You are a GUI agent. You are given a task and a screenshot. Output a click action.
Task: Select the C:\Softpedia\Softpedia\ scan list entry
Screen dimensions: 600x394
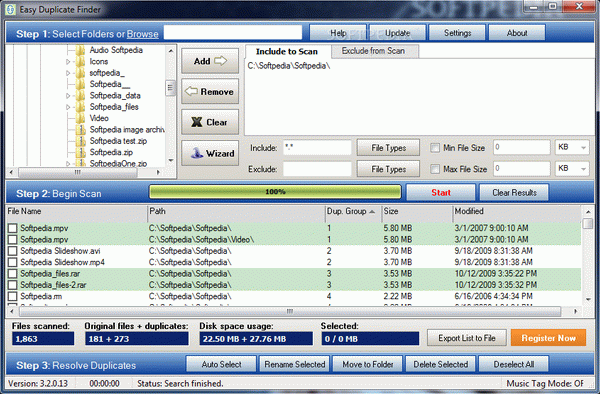(289, 66)
